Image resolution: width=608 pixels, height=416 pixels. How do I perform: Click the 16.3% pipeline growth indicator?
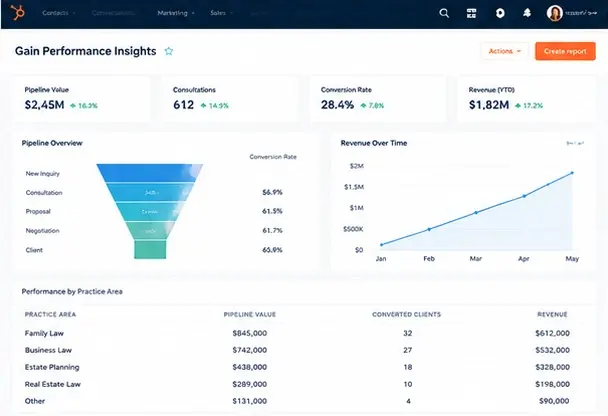pos(84,105)
